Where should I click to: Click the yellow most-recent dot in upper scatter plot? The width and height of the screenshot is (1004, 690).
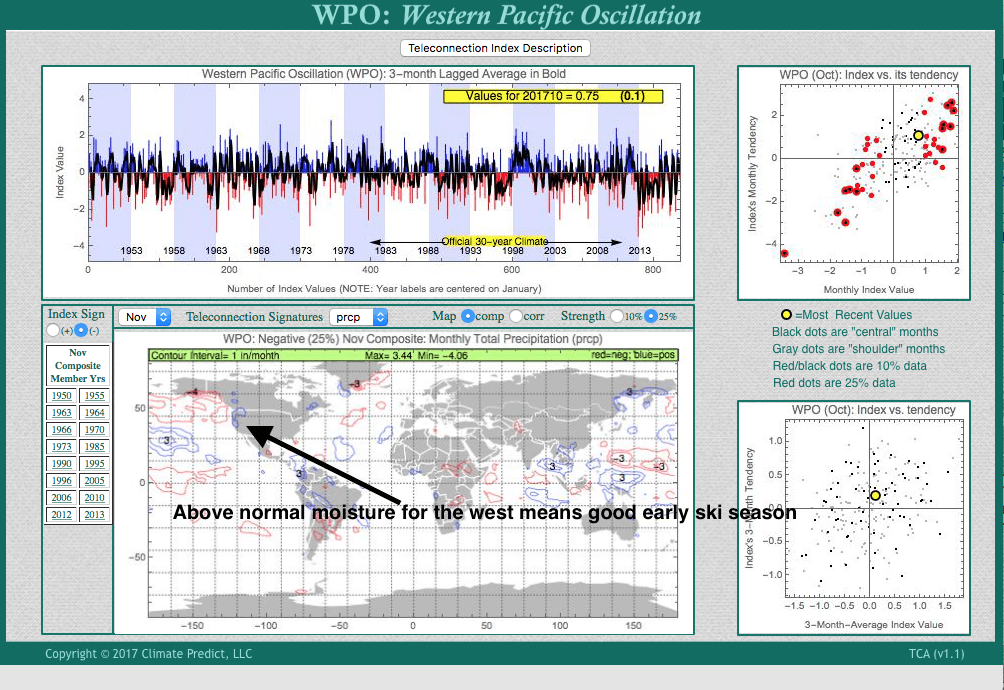918,136
